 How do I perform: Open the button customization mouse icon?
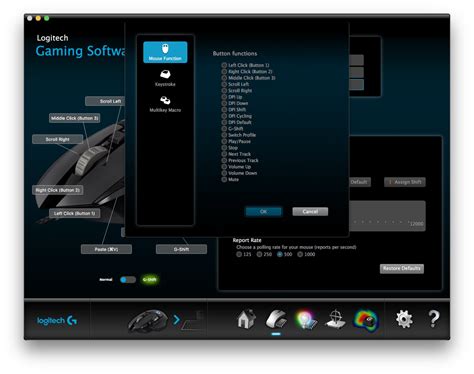[276, 319]
